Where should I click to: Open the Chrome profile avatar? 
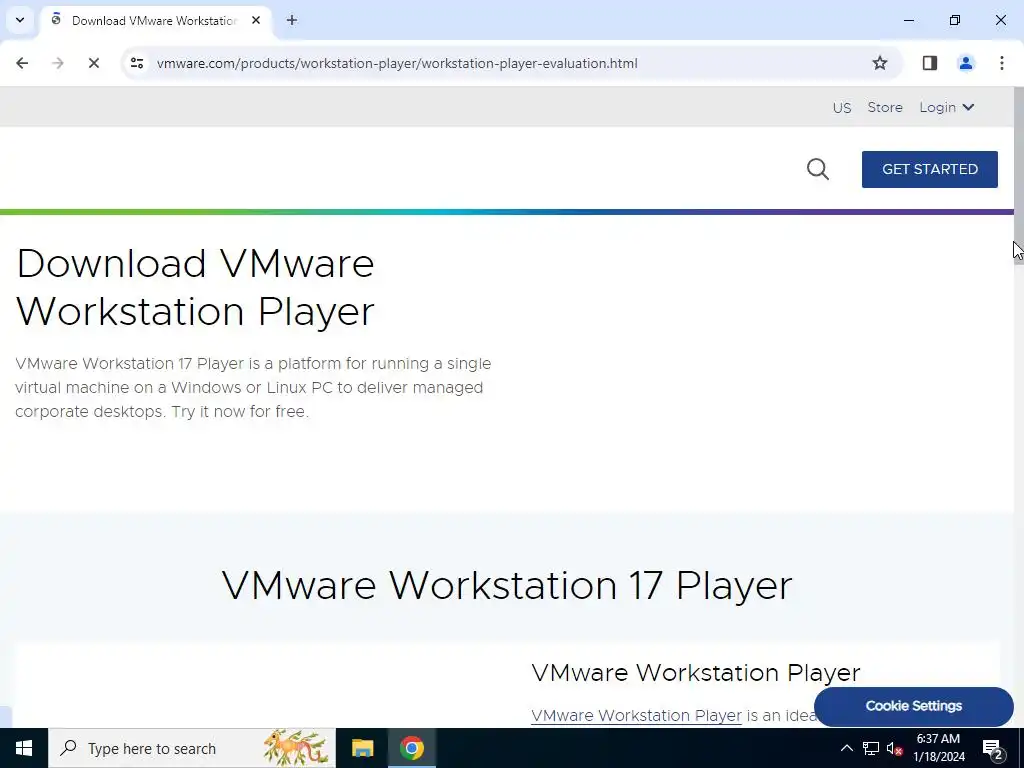coord(966,63)
